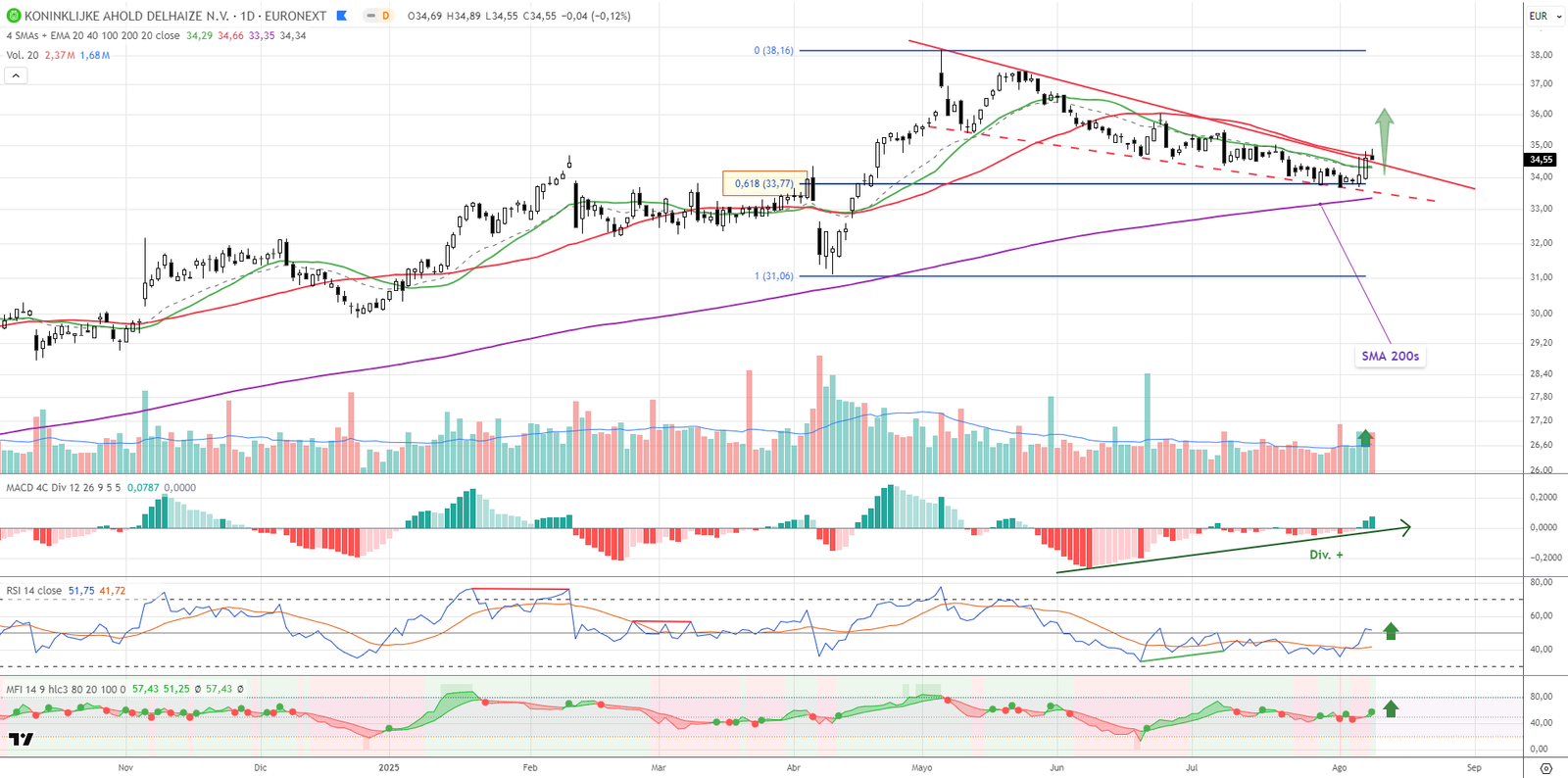
Task: Click the Mar label on time axis
Action: (x=659, y=767)
